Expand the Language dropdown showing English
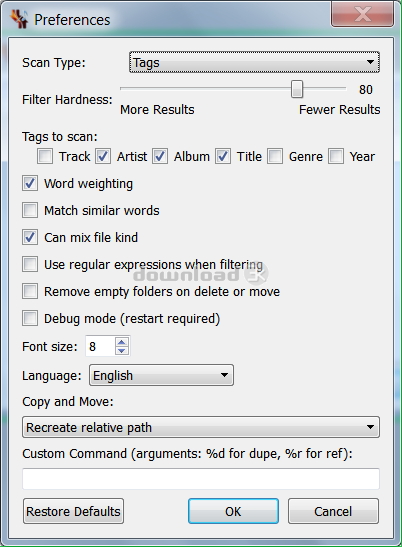 pyautogui.click(x=161, y=375)
